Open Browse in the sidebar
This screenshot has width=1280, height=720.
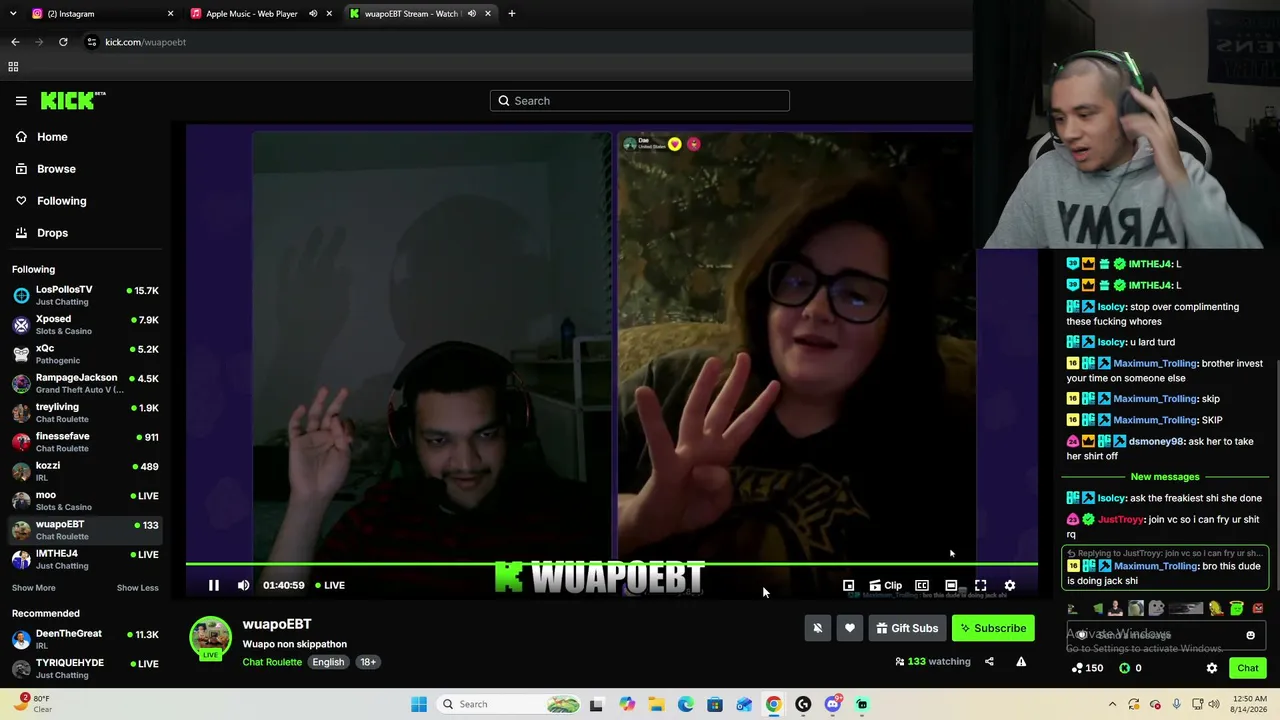click(86, 169)
